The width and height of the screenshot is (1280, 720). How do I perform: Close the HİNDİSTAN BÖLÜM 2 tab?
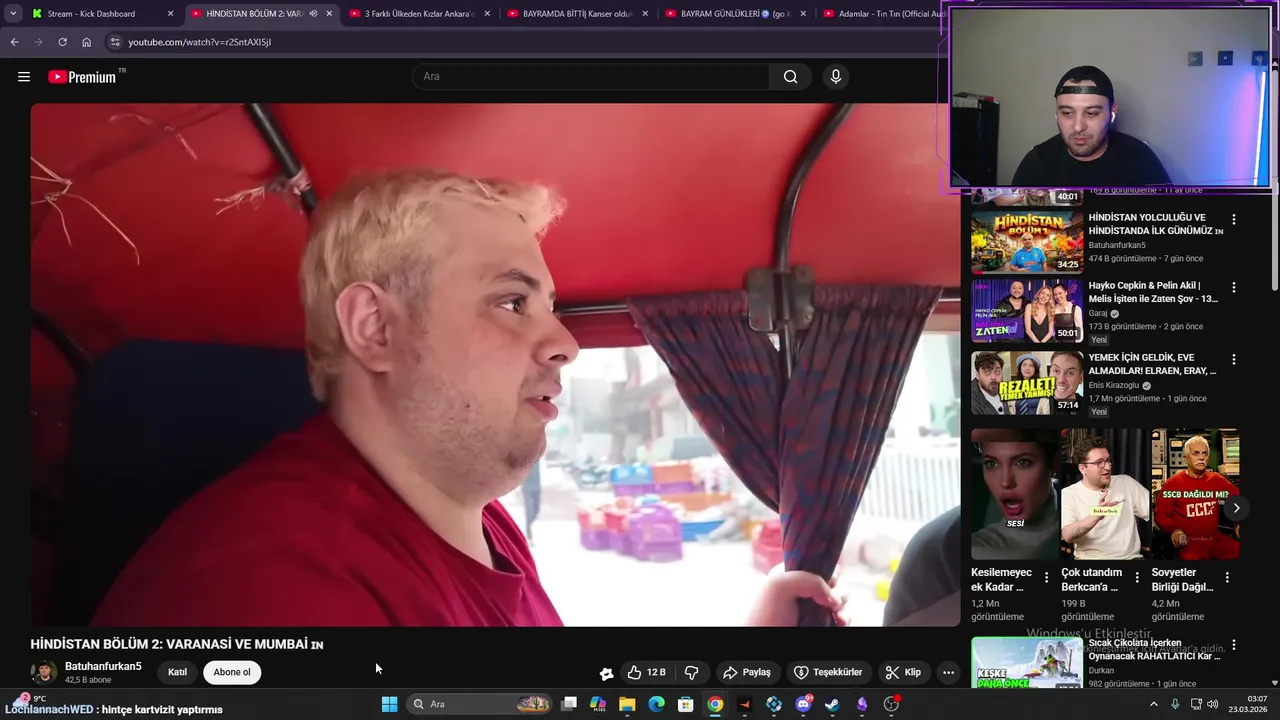329,14
